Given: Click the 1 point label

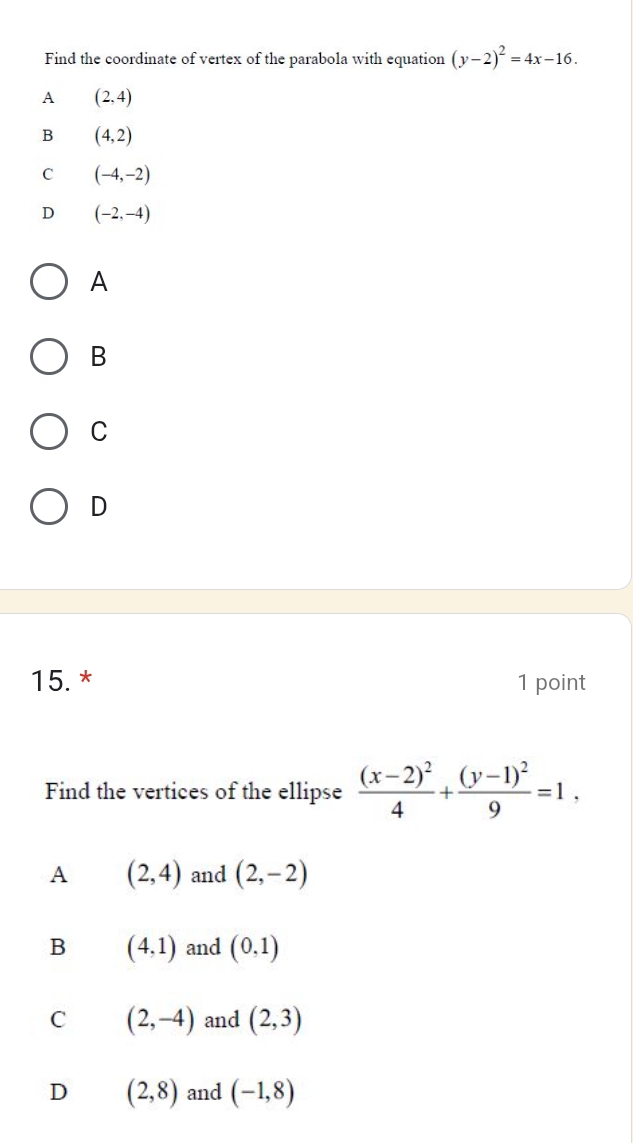Looking at the screenshot, I should pyautogui.click(x=550, y=682).
